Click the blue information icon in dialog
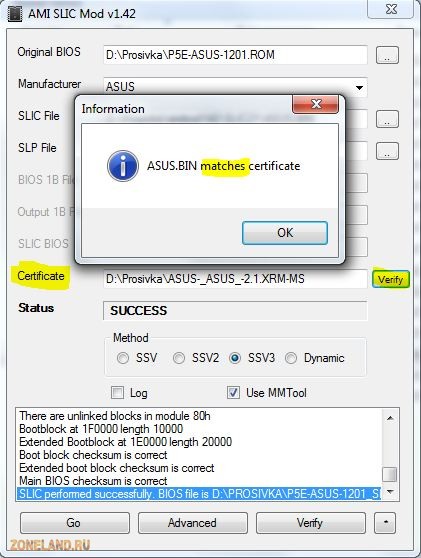 [123, 166]
